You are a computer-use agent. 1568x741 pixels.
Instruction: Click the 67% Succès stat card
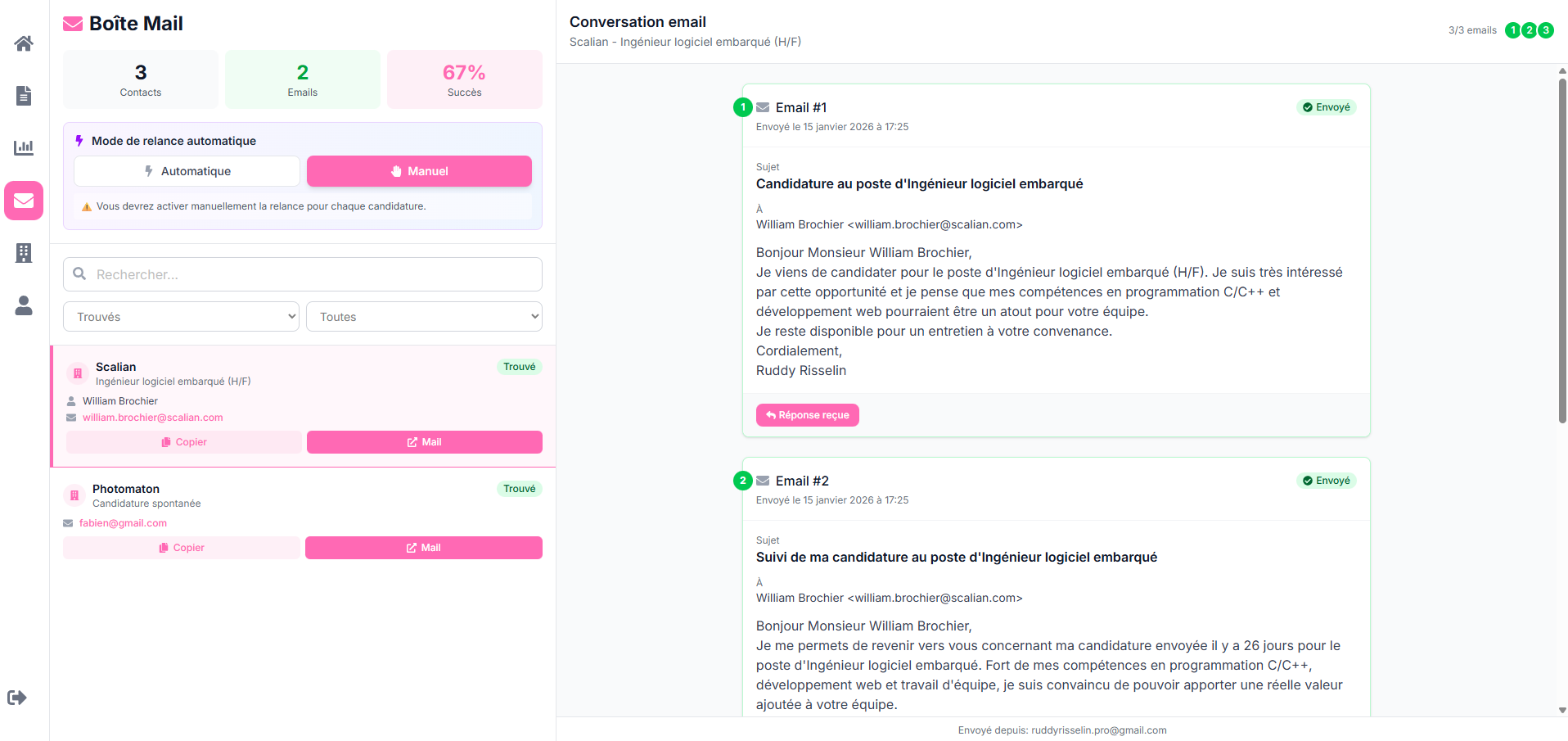(464, 79)
